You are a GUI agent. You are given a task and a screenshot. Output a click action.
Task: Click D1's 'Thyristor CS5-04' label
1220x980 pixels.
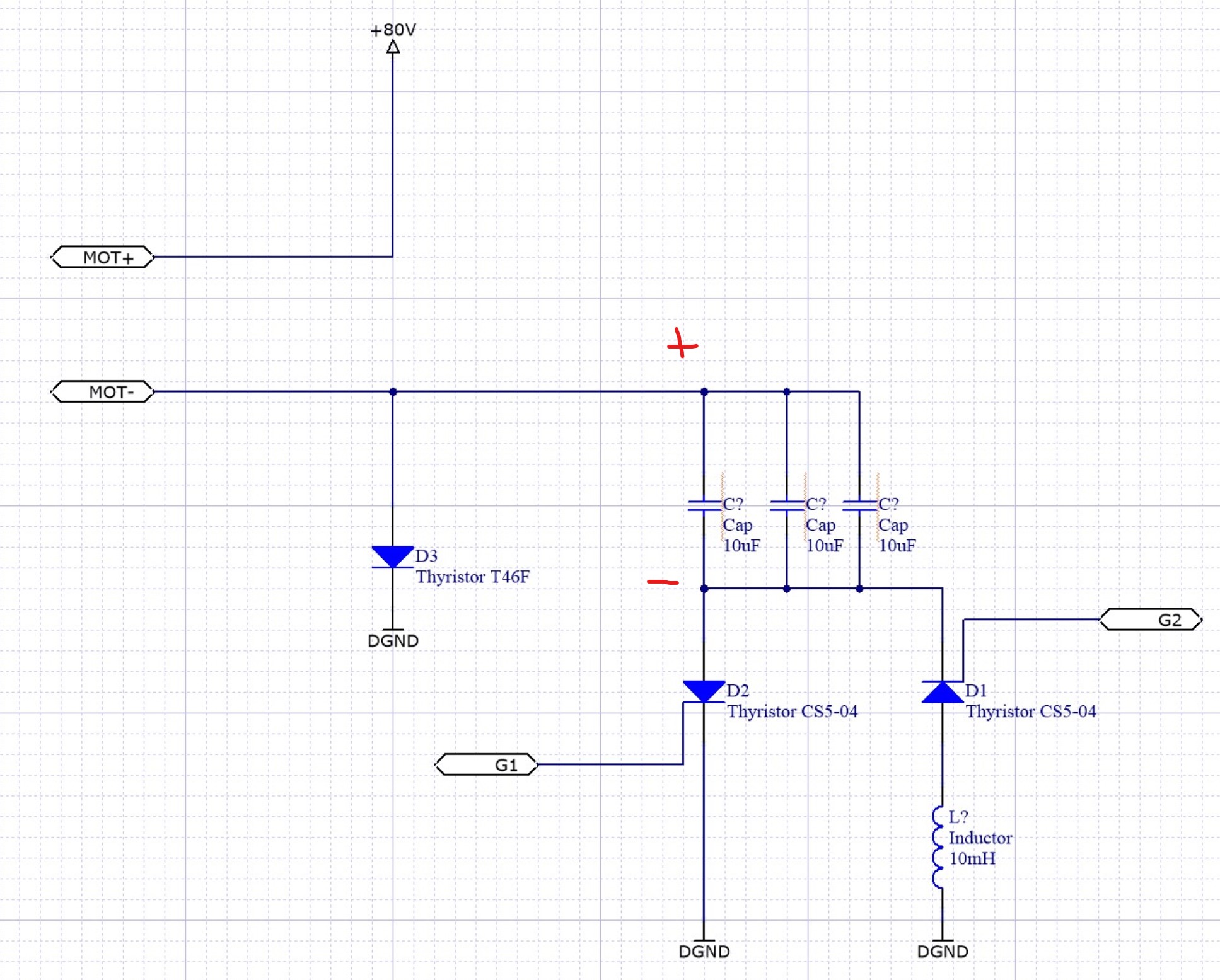1031,712
